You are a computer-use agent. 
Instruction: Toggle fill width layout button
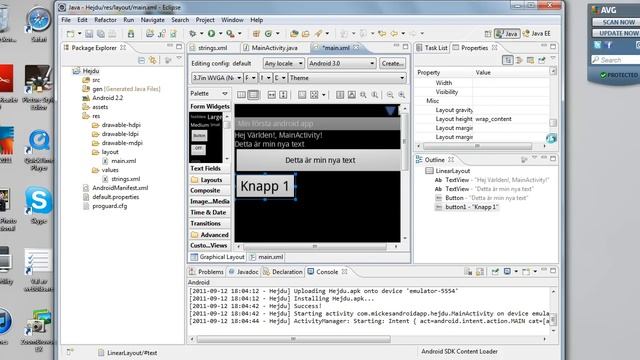point(271,95)
